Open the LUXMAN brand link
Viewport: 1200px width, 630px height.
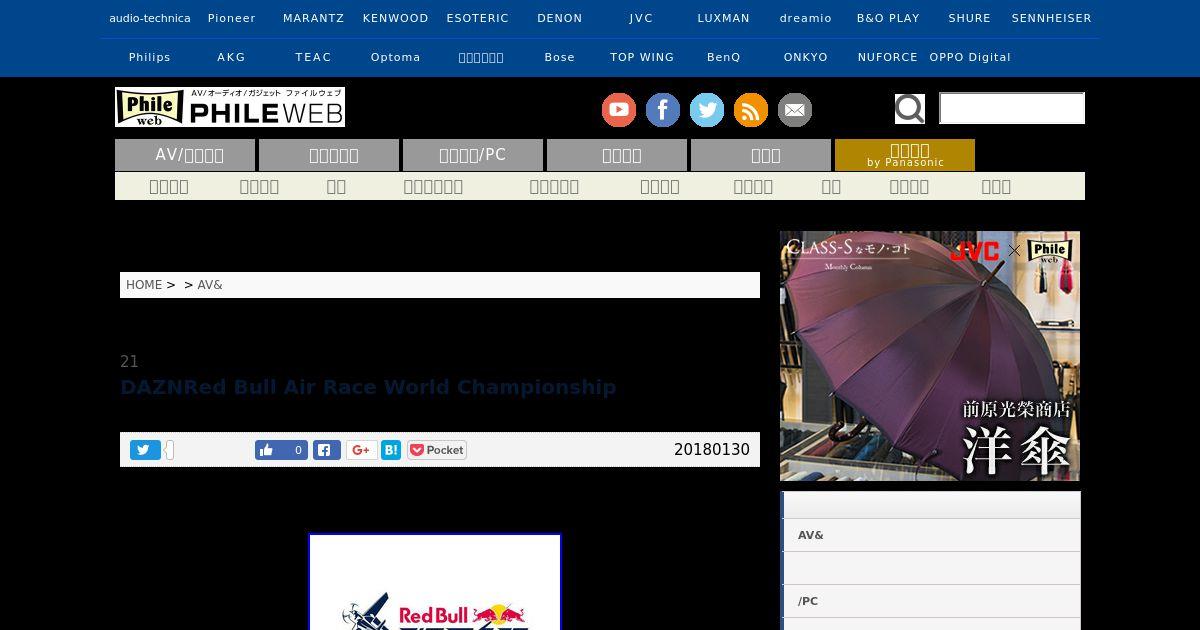724,18
